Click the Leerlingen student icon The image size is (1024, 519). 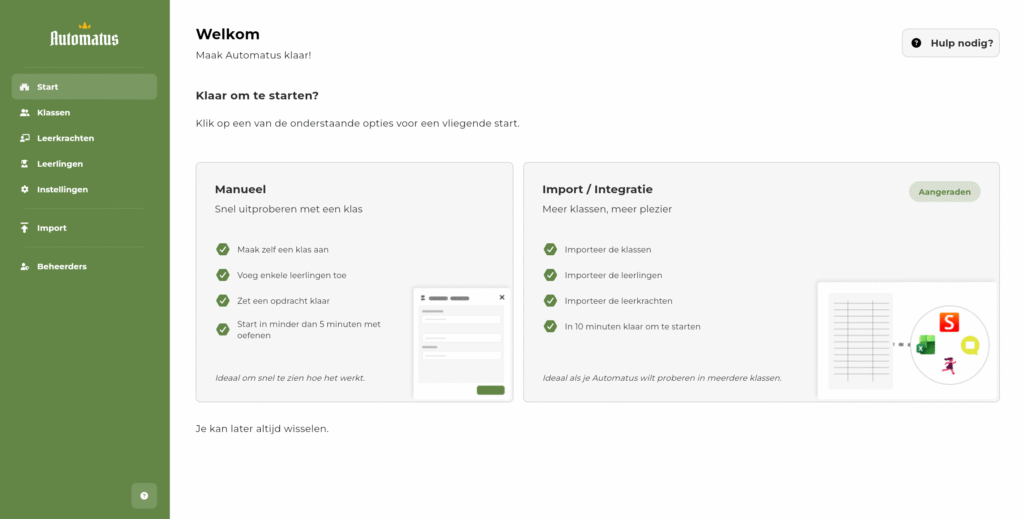(x=25, y=164)
